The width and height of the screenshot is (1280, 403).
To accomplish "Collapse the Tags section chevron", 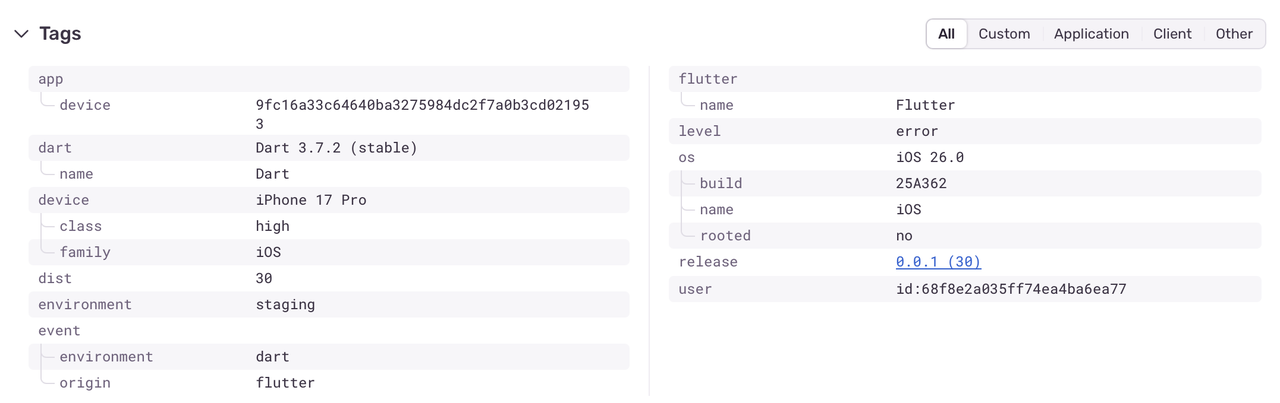I will click(21, 34).
